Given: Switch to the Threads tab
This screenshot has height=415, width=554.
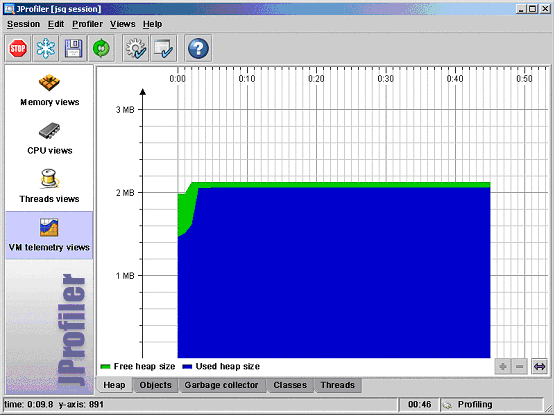Looking at the screenshot, I should click(337, 385).
